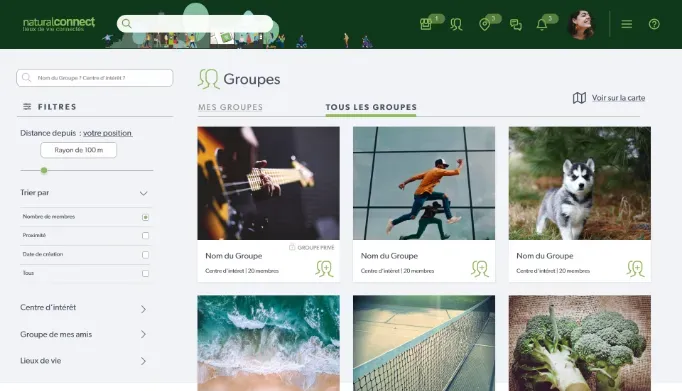Viewport: 682px width, 391px height.
Task: Check the Proximité sort option
Action: (x=145, y=235)
